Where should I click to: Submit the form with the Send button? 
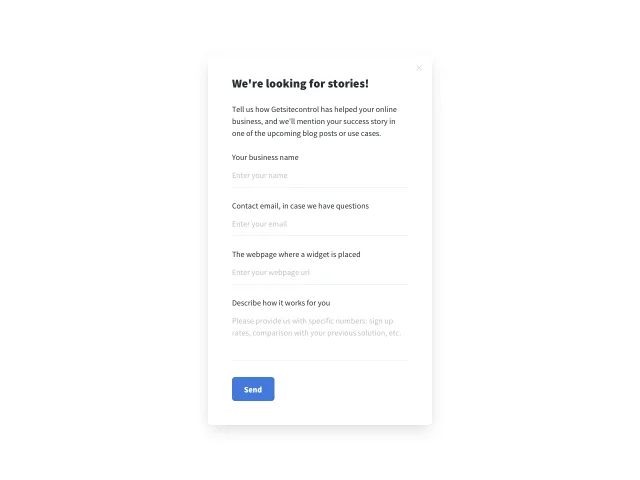(x=253, y=389)
